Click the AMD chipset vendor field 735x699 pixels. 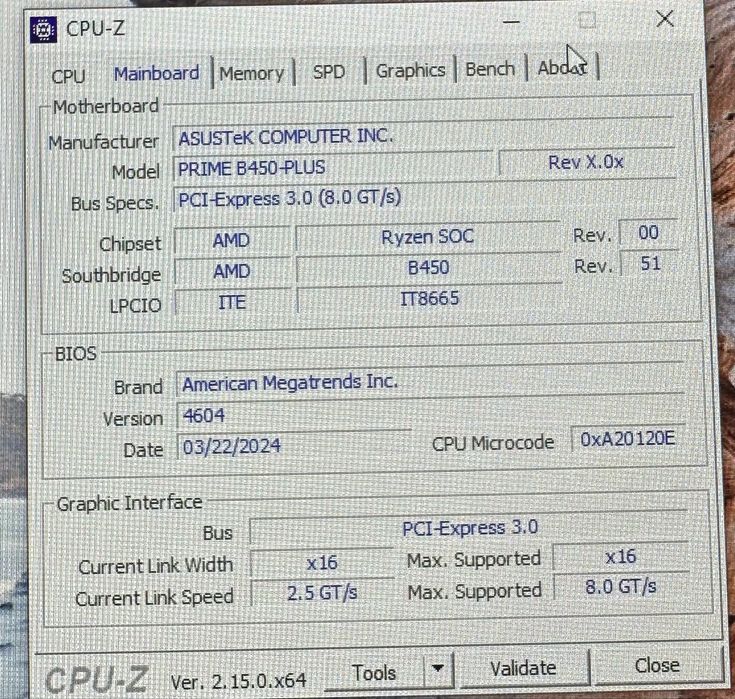point(232,241)
